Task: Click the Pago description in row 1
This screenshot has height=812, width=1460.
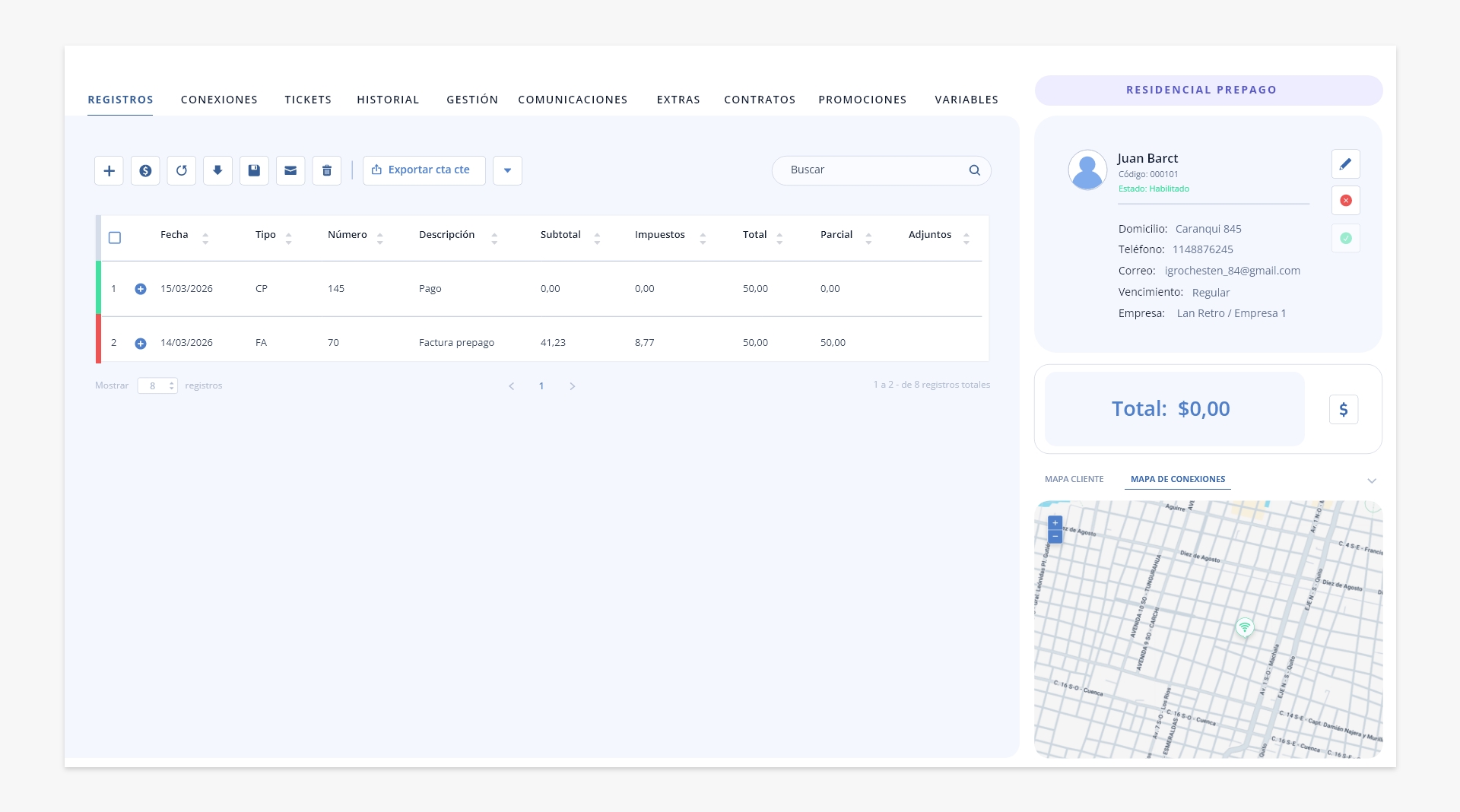Action: 430,289
